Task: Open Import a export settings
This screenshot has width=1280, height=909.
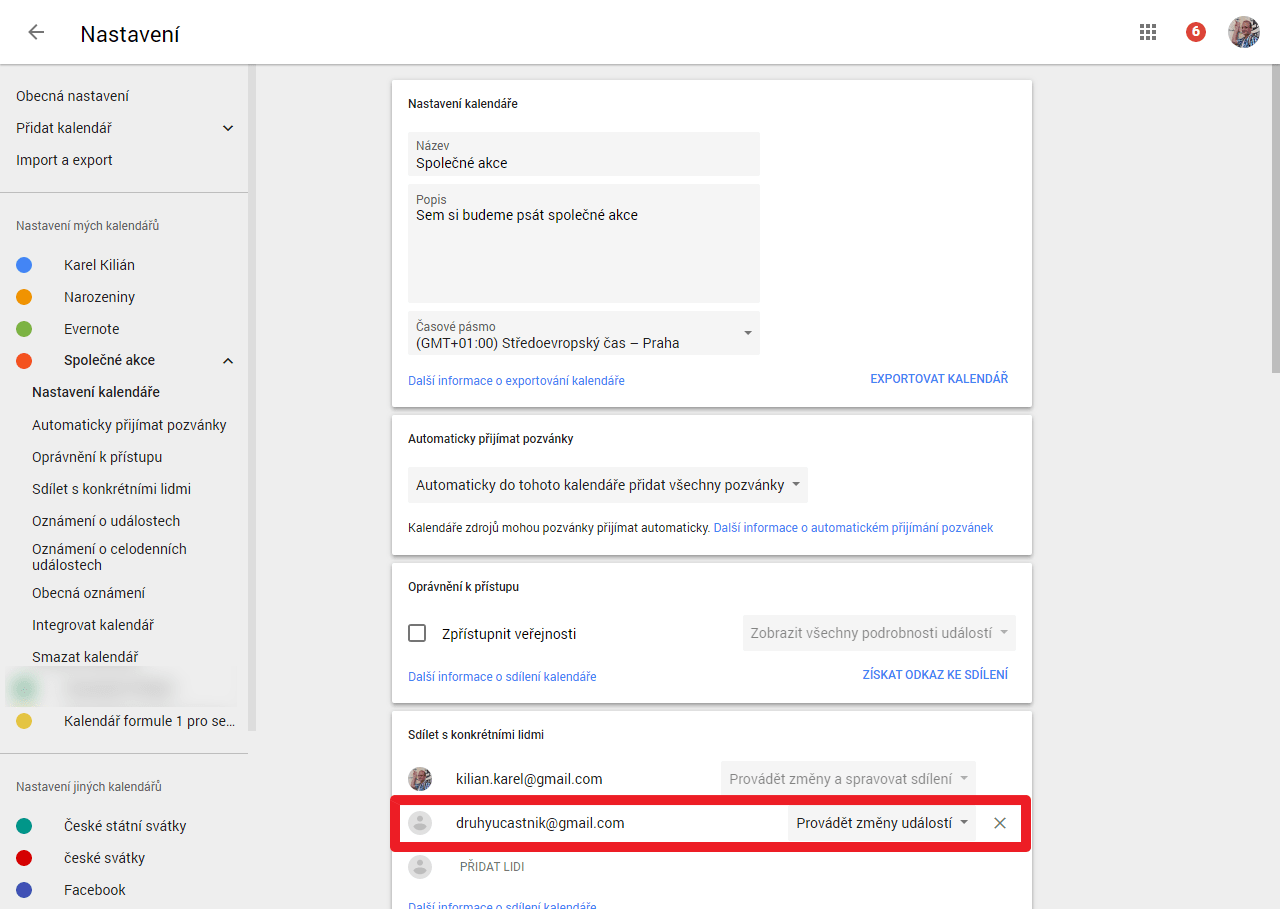Action: (64, 160)
